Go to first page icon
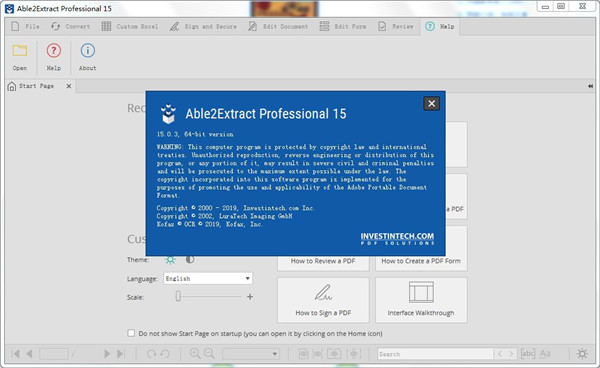 [x=15, y=354]
